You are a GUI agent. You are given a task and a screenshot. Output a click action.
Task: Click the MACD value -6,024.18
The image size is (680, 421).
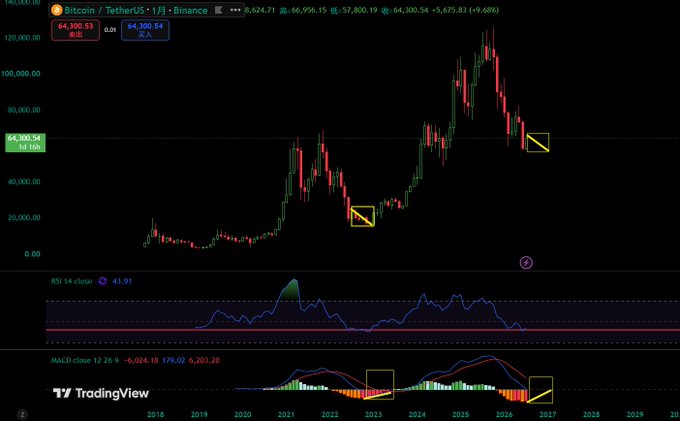tap(141, 360)
